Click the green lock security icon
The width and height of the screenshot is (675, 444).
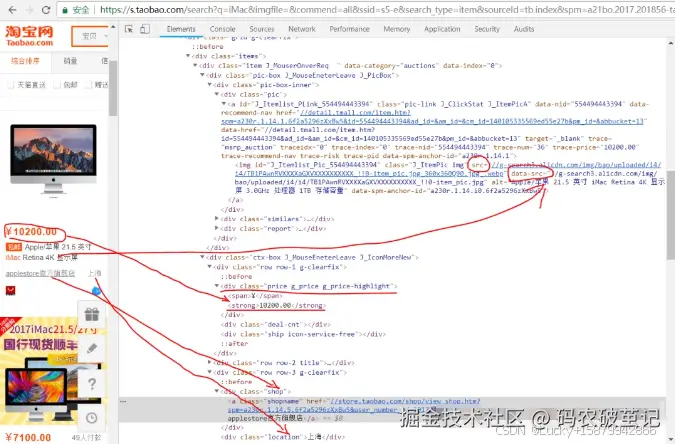(x=65, y=10)
